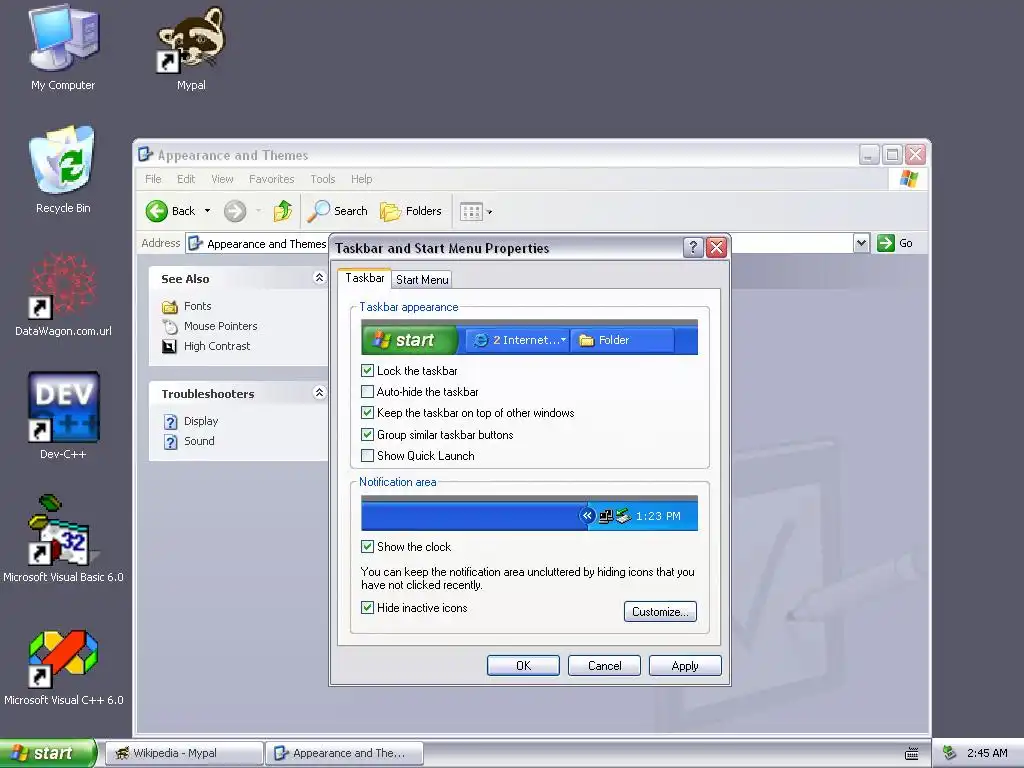Screen dimensions: 1024x768
Task: Select the Mypal raccoon shortcut icon
Action: 191,41
